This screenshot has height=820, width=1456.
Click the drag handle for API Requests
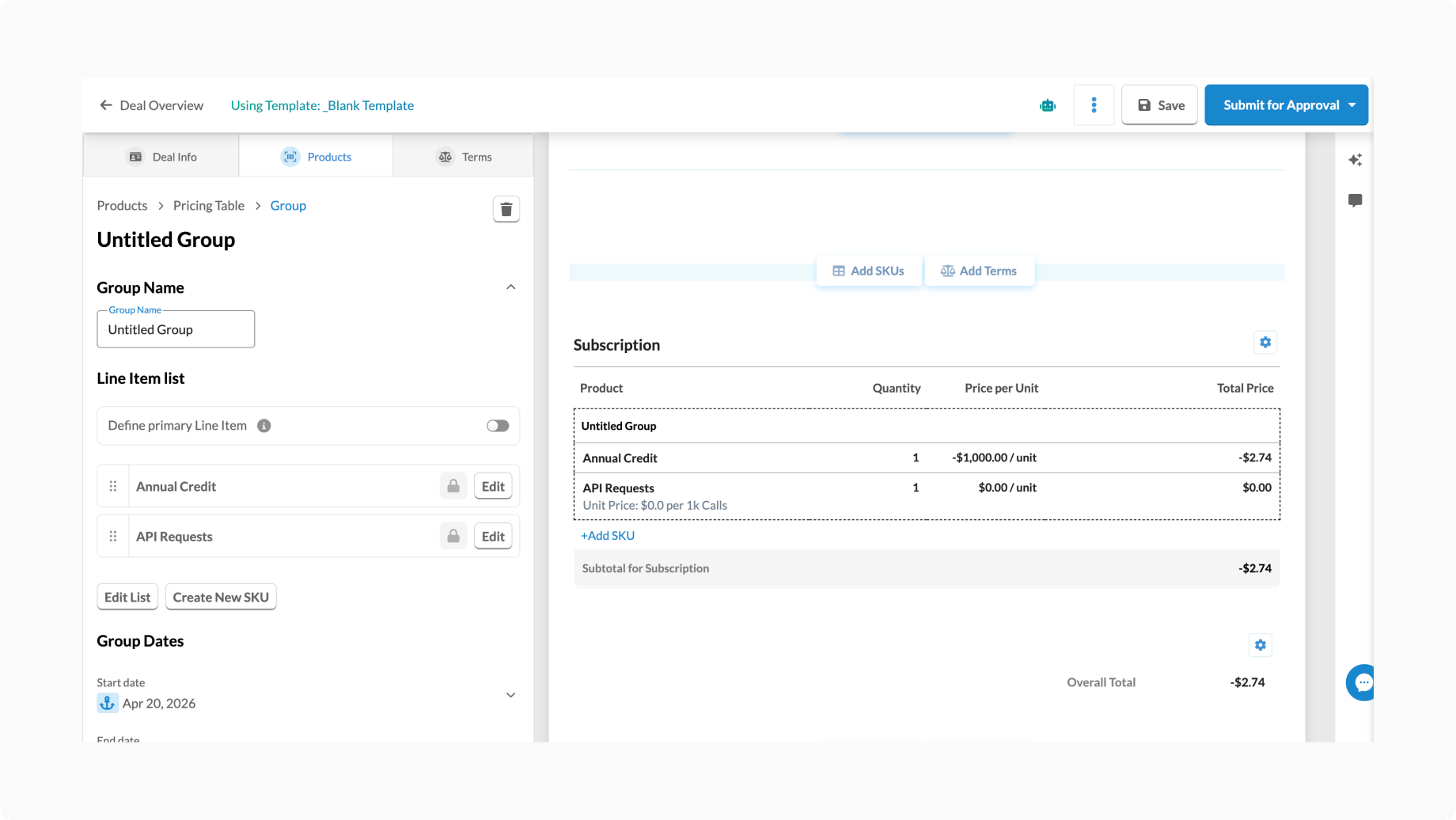113,537
